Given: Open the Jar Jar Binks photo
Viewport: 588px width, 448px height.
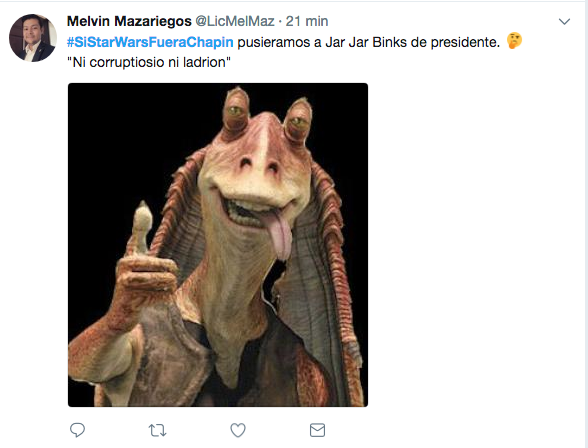Looking at the screenshot, I should (218, 245).
